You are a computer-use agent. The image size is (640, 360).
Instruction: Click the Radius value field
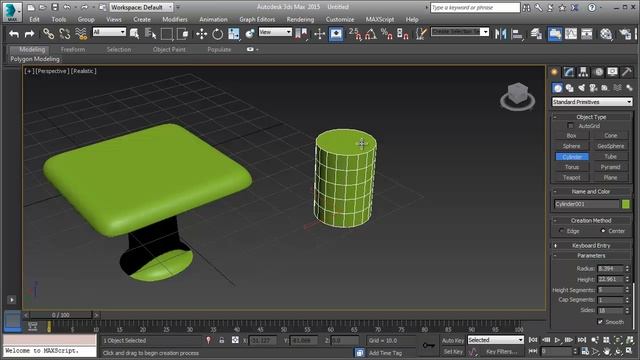click(x=610, y=269)
